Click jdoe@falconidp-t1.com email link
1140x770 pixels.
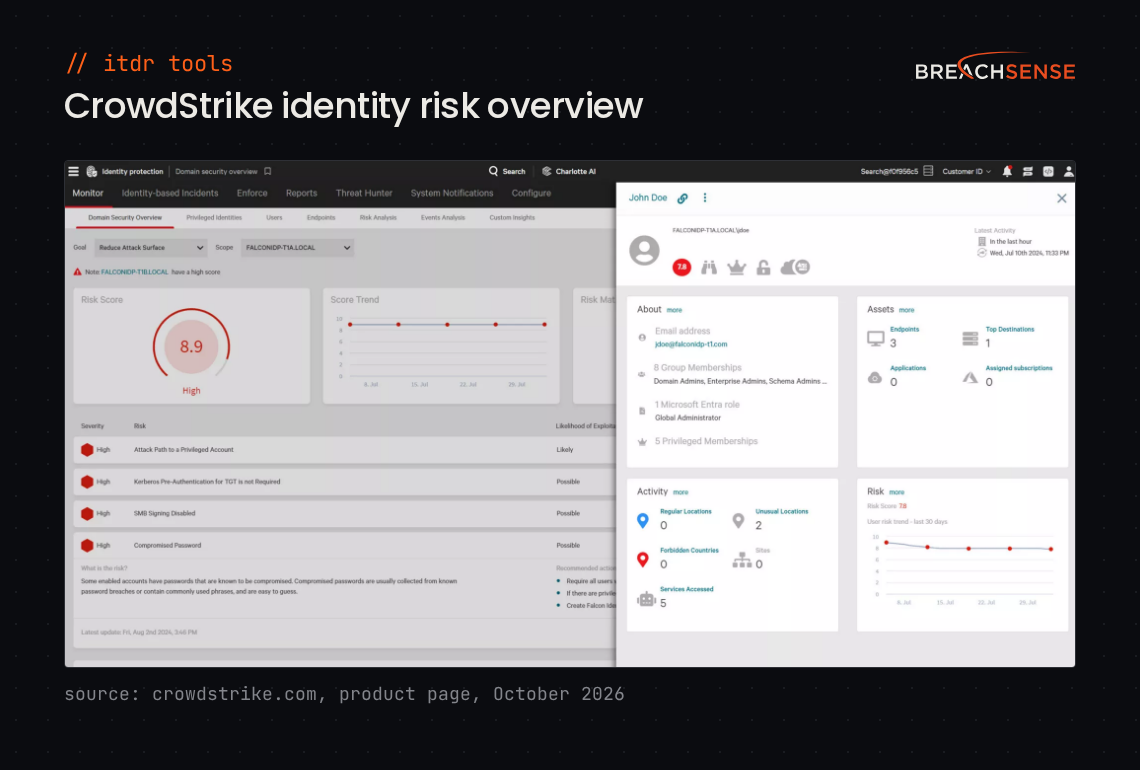pyautogui.click(x=691, y=345)
